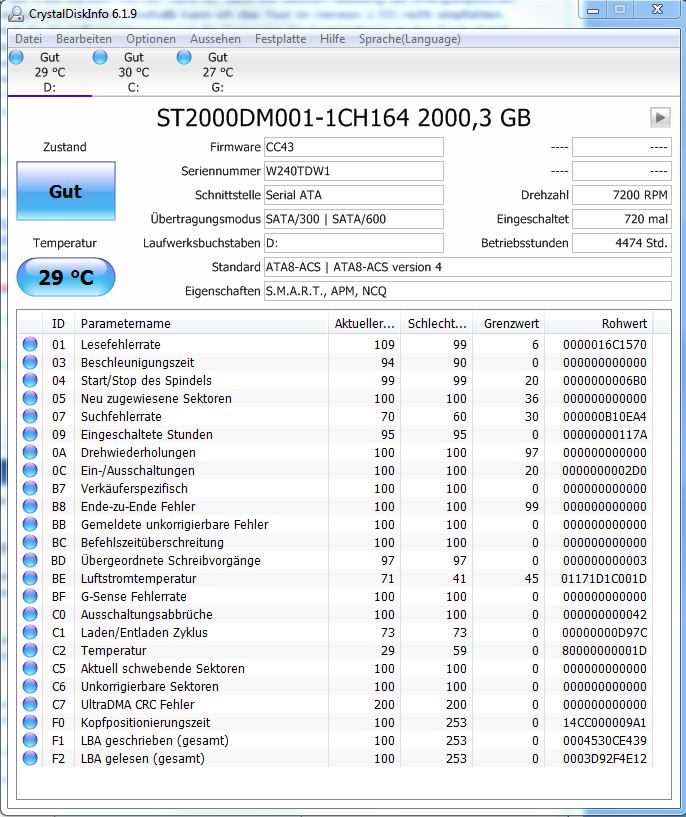The width and height of the screenshot is (686, 817).
Task: Click status orb for Drehwiederholungen row
Action: (x=30, y=452)
